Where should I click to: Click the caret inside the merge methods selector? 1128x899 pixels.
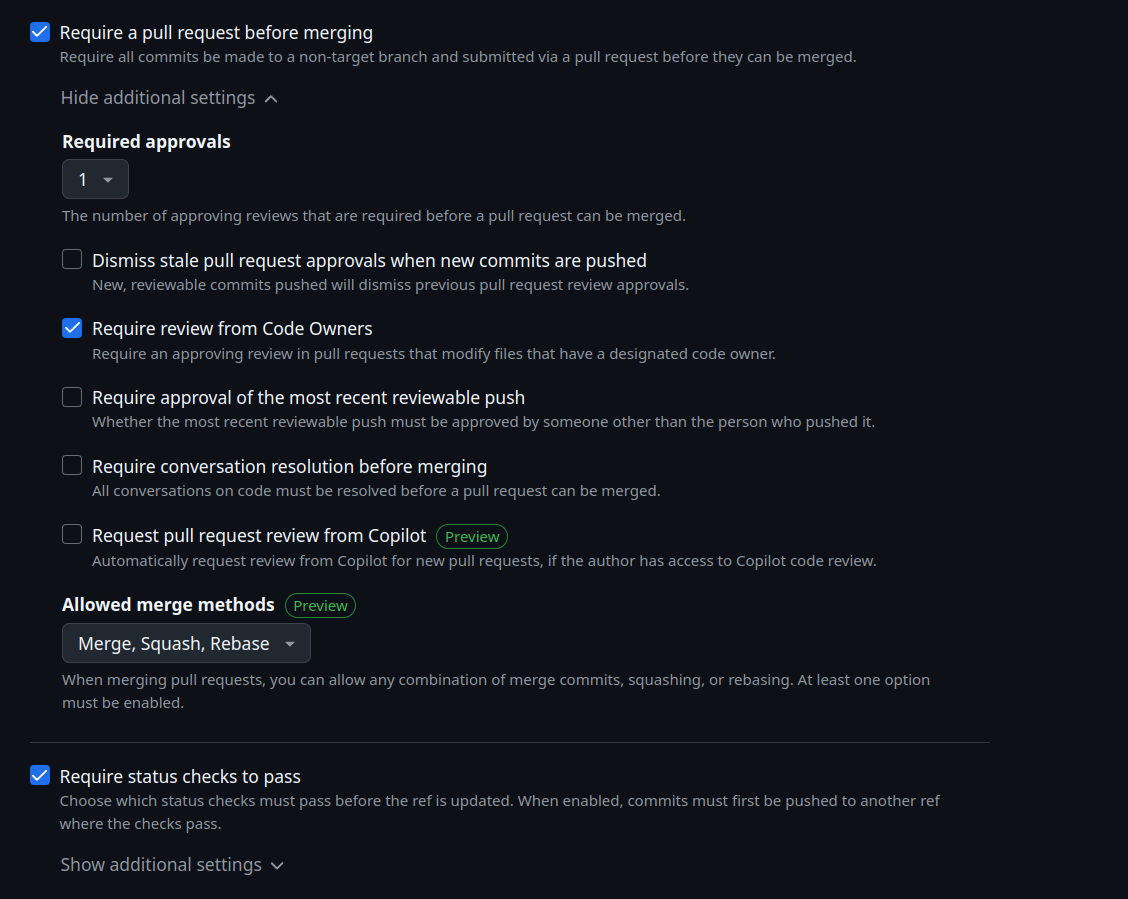tap(290, 643)
